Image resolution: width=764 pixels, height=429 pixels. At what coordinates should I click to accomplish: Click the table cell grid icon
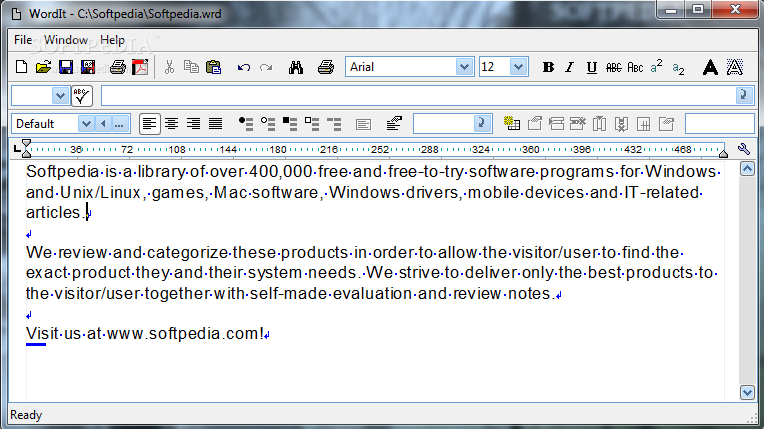[x=643, y=124]
